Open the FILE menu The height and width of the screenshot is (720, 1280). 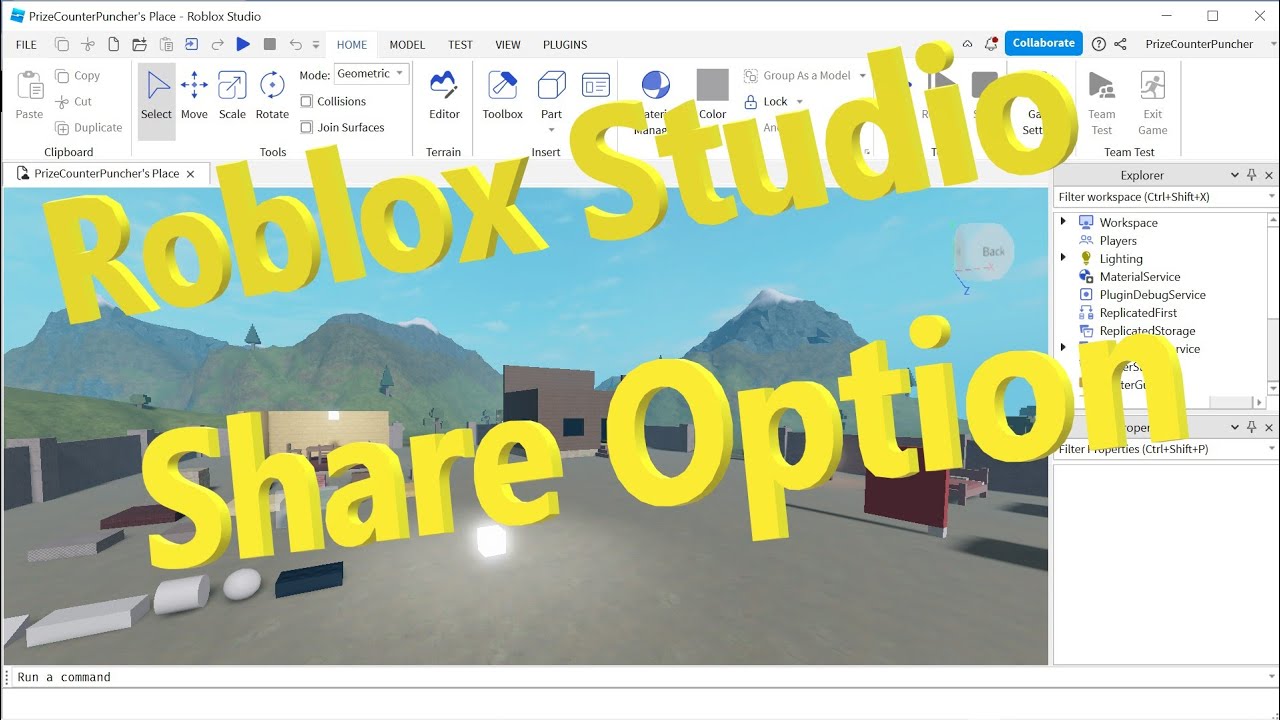click(26, 44)
